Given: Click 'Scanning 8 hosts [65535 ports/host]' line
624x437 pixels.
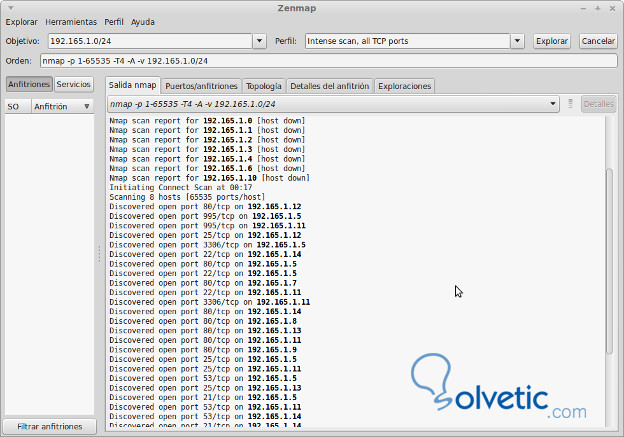Looking at the screenshot, I should coord(187,197).
